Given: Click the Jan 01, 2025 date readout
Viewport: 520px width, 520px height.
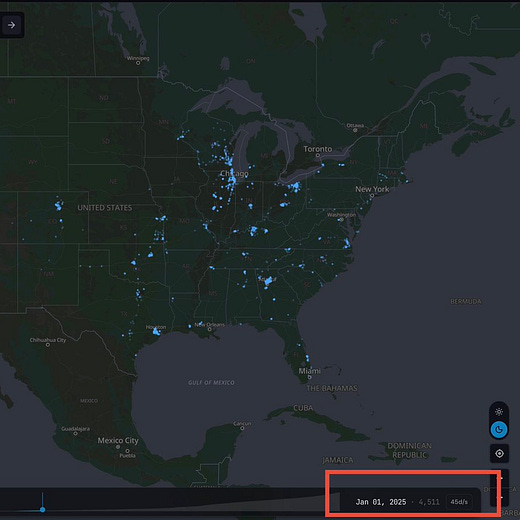Looking at the screenshot, I should point(381,502).
